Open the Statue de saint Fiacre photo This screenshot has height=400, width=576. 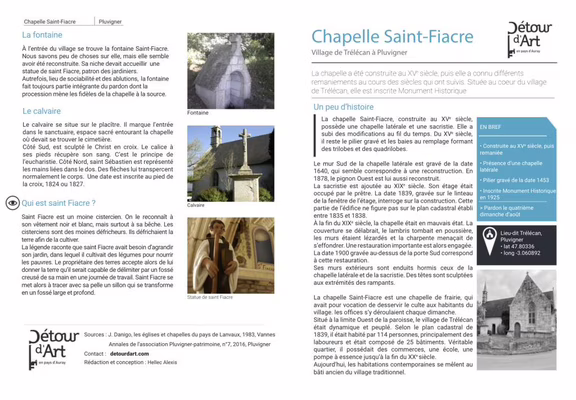[x=231, y=255]
